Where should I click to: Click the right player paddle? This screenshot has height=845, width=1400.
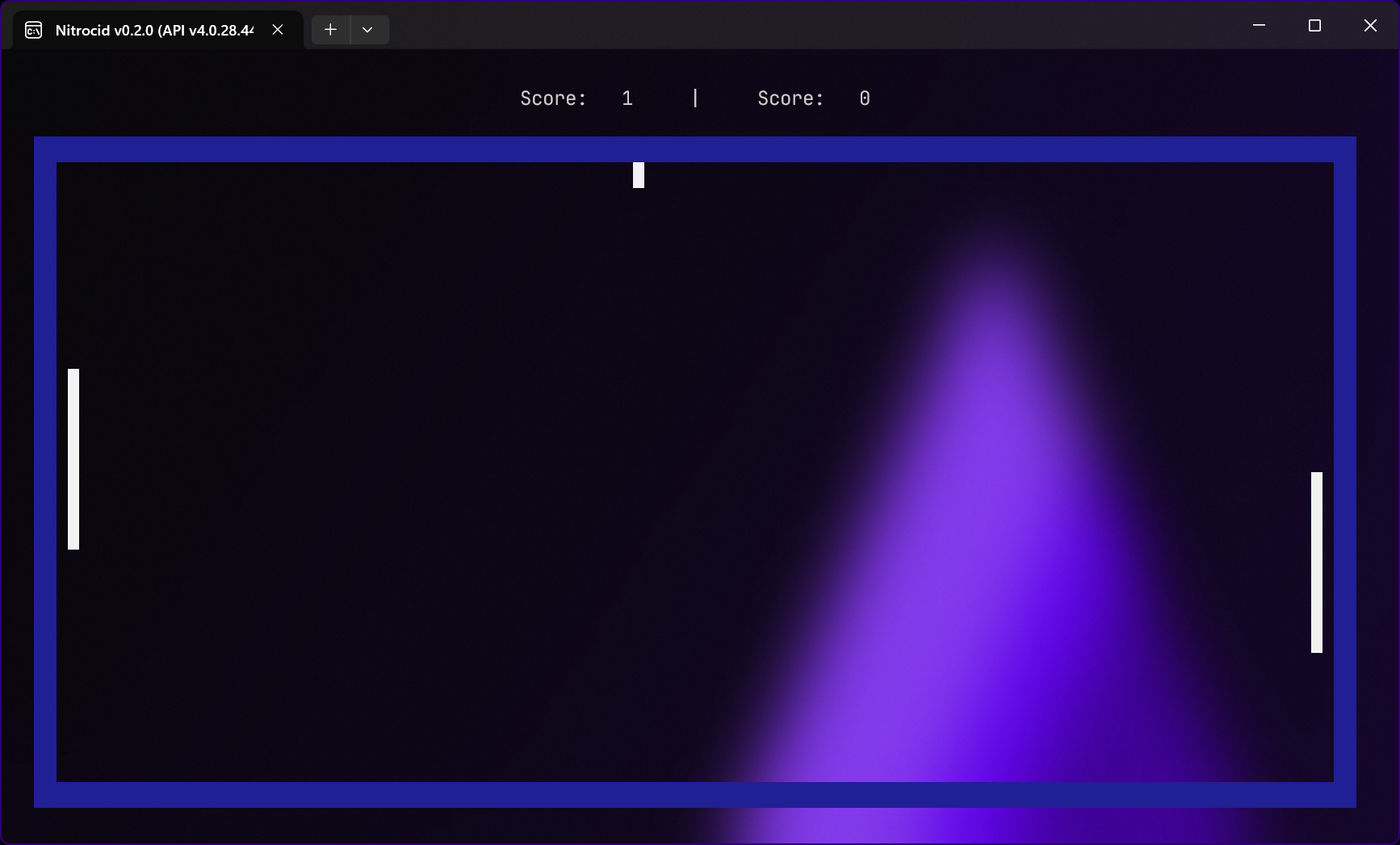click(x=1317, y=562)
